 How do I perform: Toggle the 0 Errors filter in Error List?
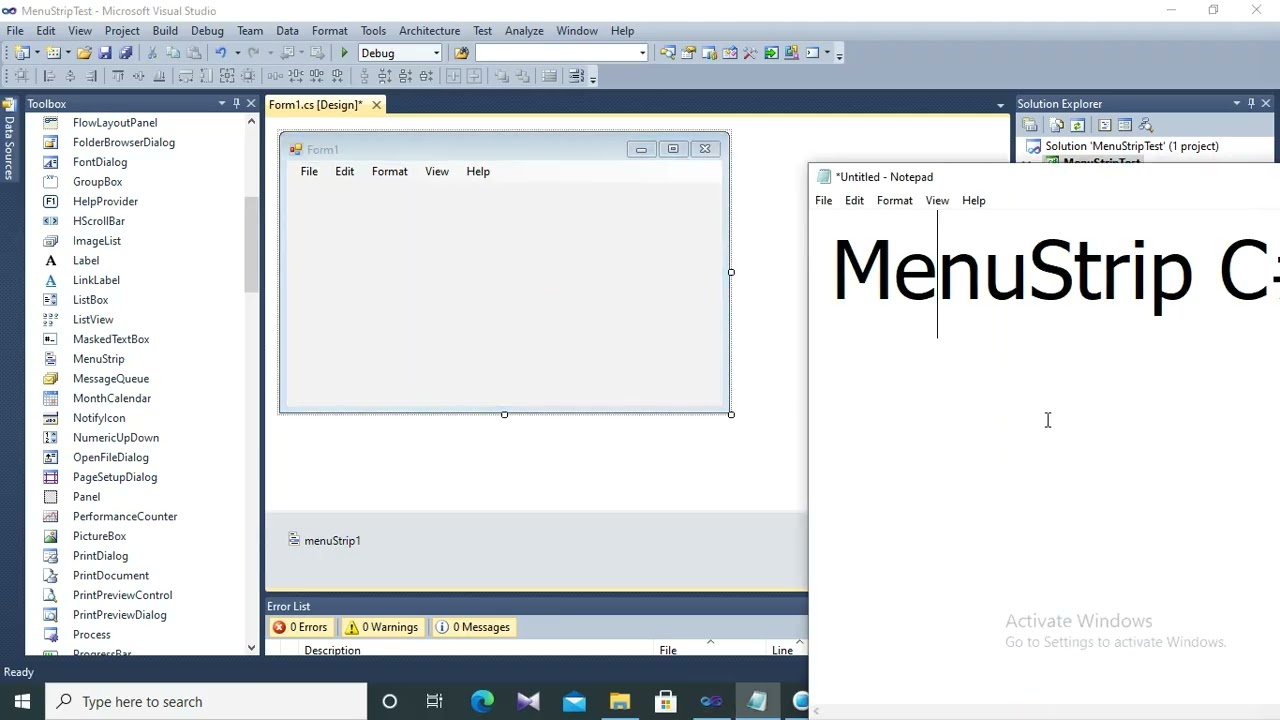point(300,627)
